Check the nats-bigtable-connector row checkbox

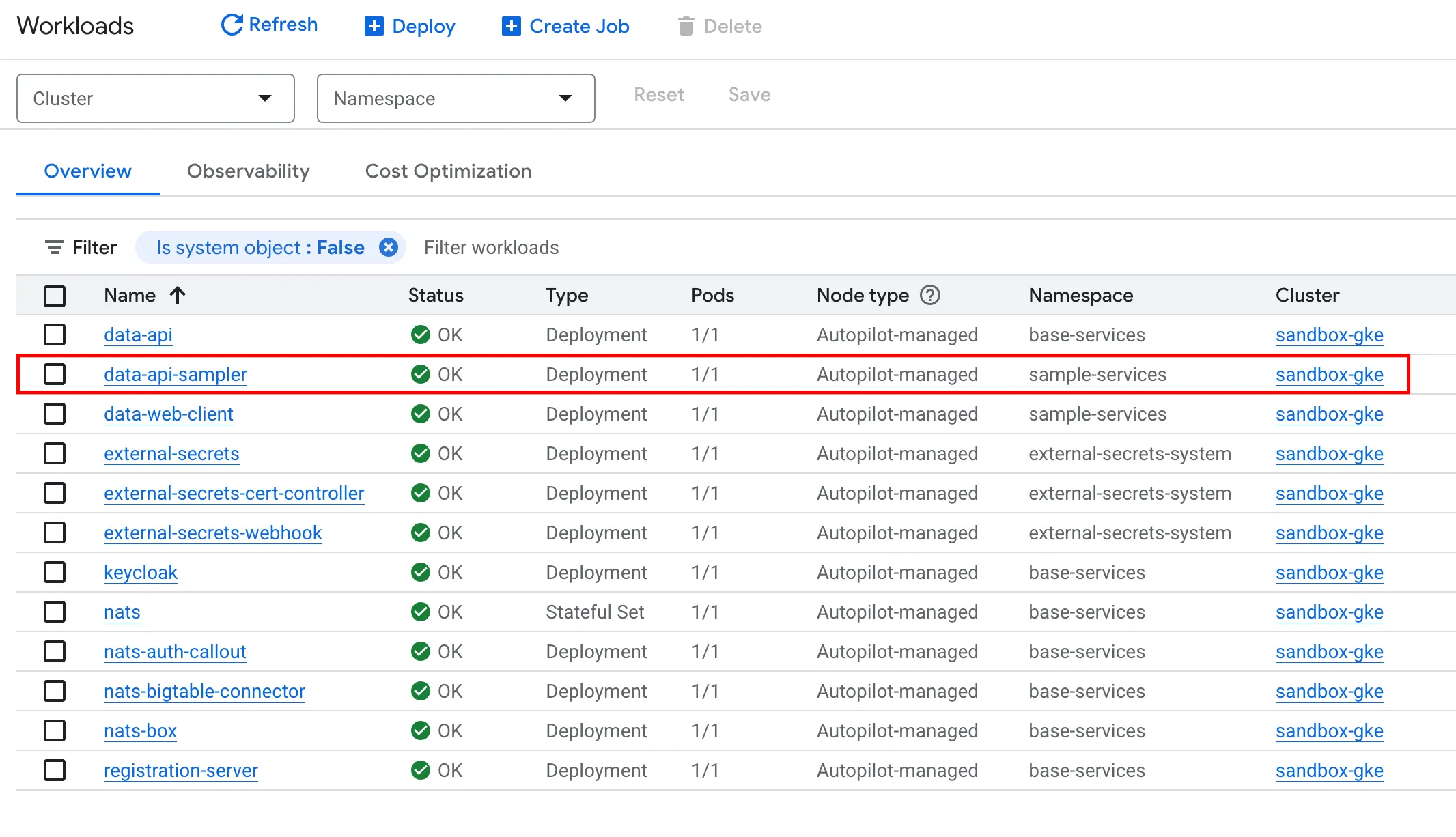point(55,691)
